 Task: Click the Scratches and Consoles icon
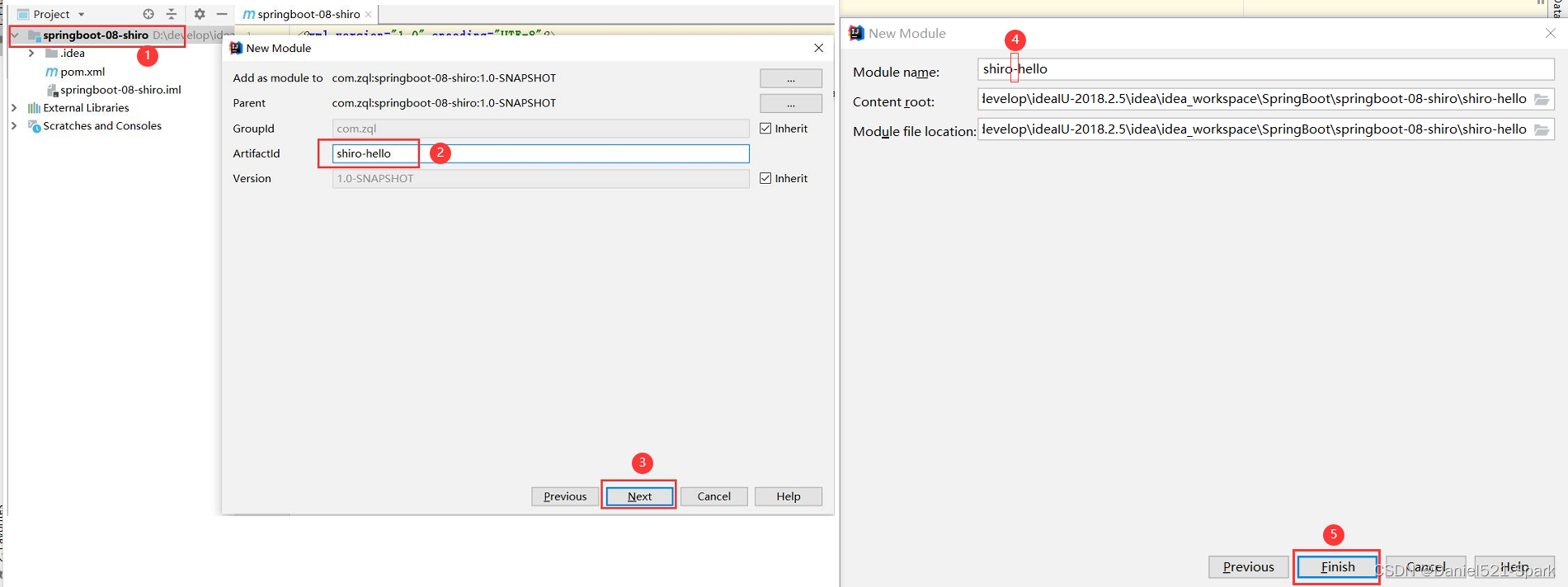[x=34, y=126]
